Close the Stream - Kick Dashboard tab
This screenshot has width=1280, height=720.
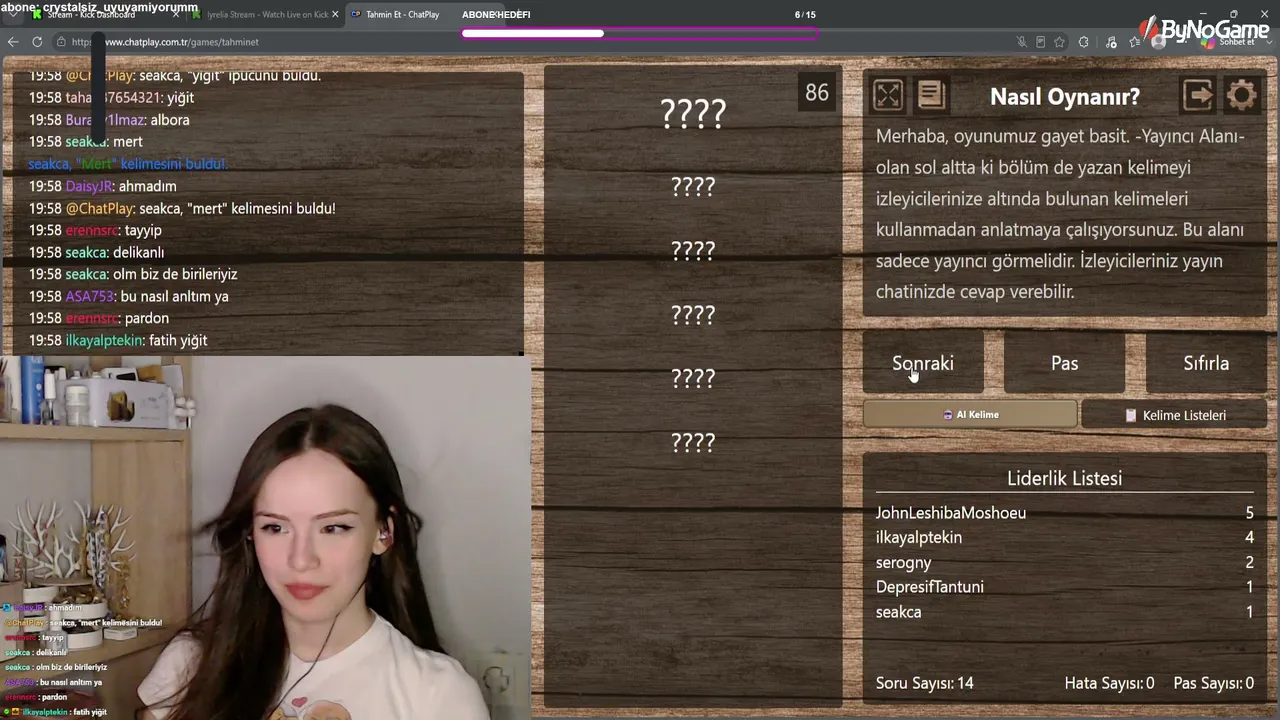click(178, 14)
